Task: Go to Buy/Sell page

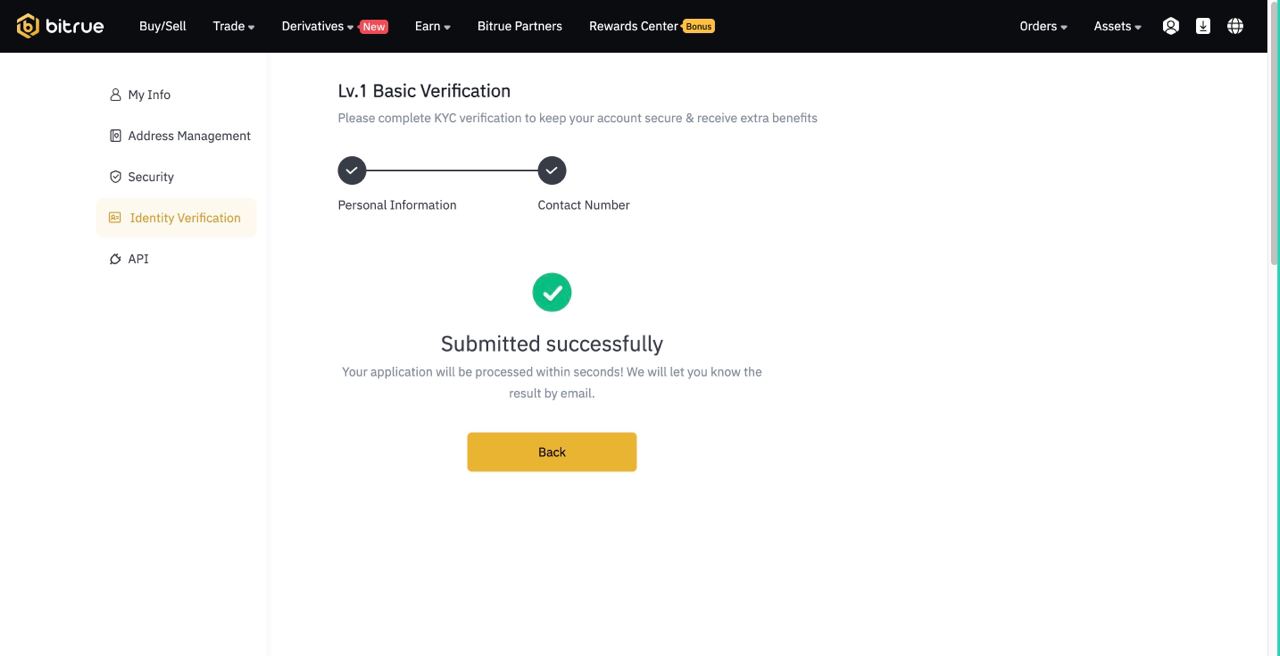Action: coord(162,26)
